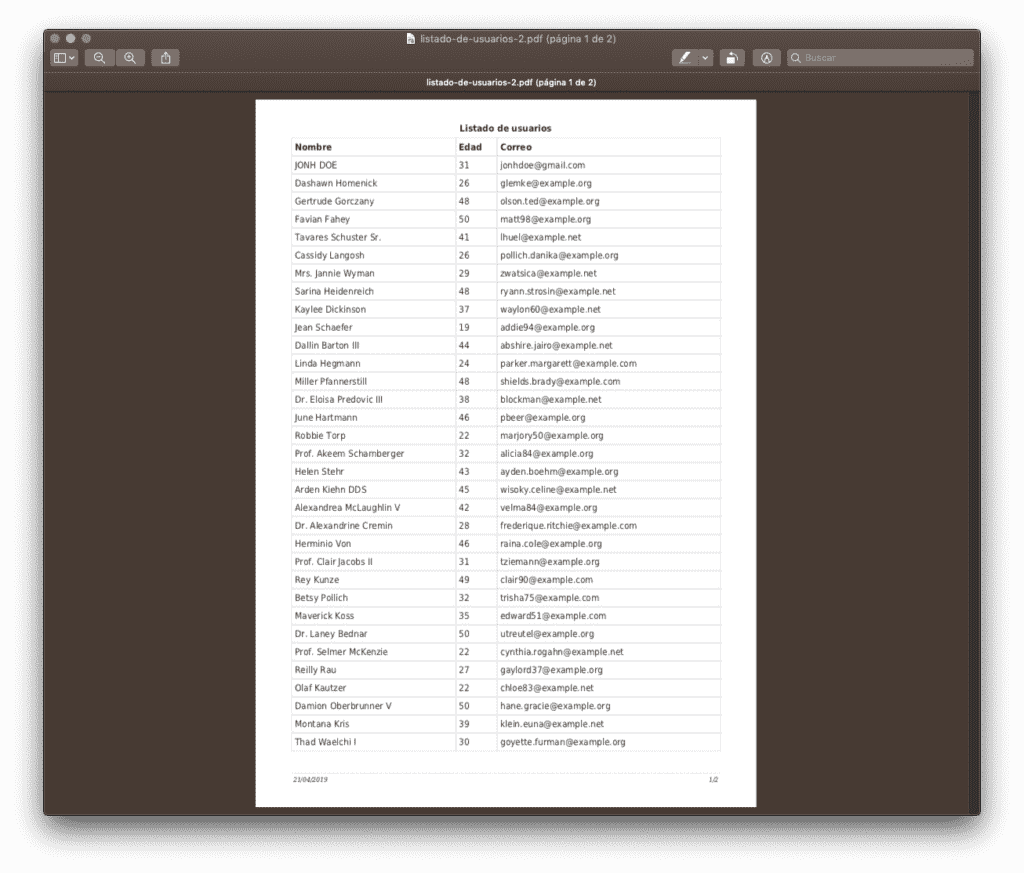Screen dimensions: 1024x873
Task: Click age 19 in Jean Schaefer row
Action: 464,328
